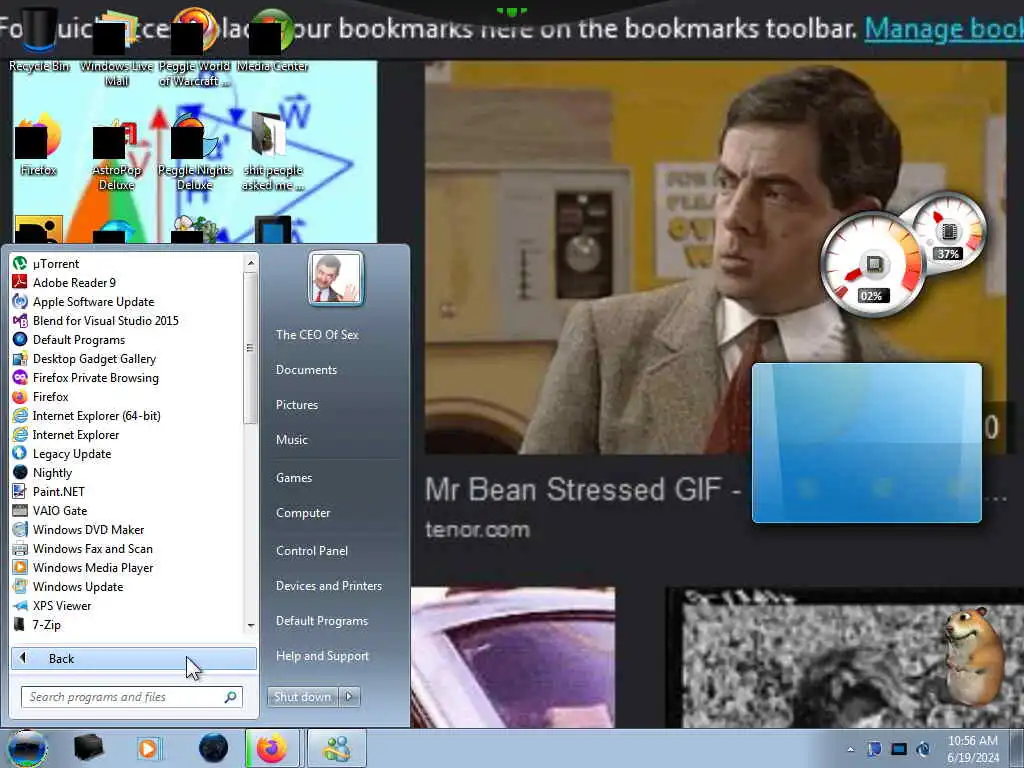The width and height of the screenshot is (1024, 768).
Task: Click the tenor.com source link
Action: tap(477, 530)
